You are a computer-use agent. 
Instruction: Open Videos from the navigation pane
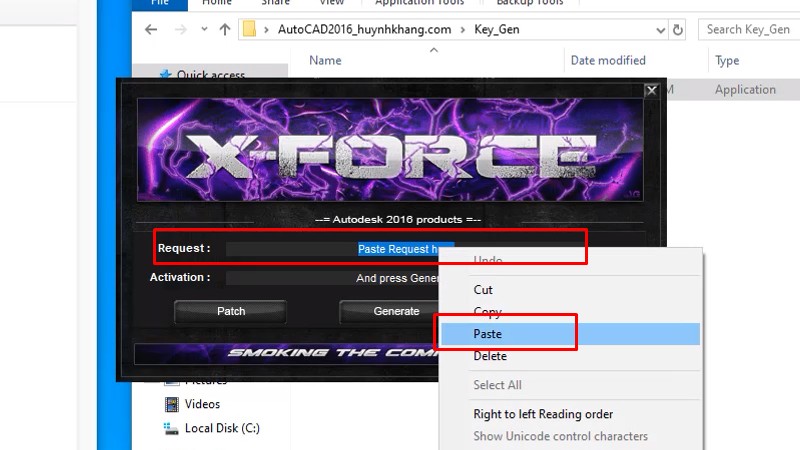coord(202,404)
